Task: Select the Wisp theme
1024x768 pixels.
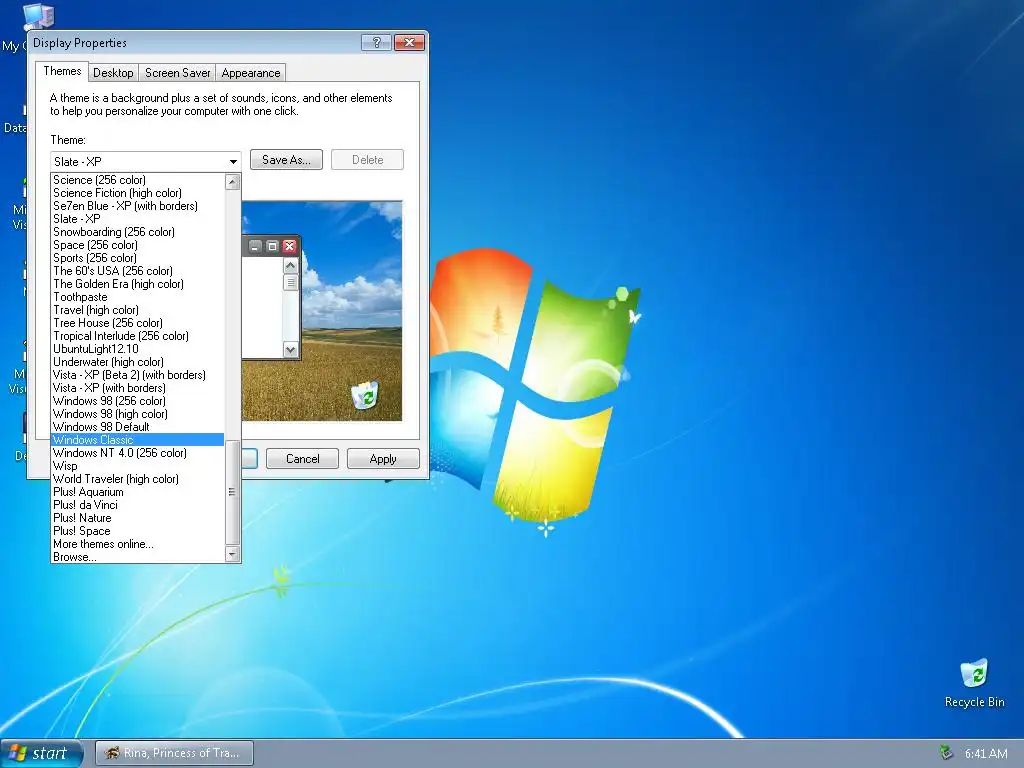Action: click(138, 466)
